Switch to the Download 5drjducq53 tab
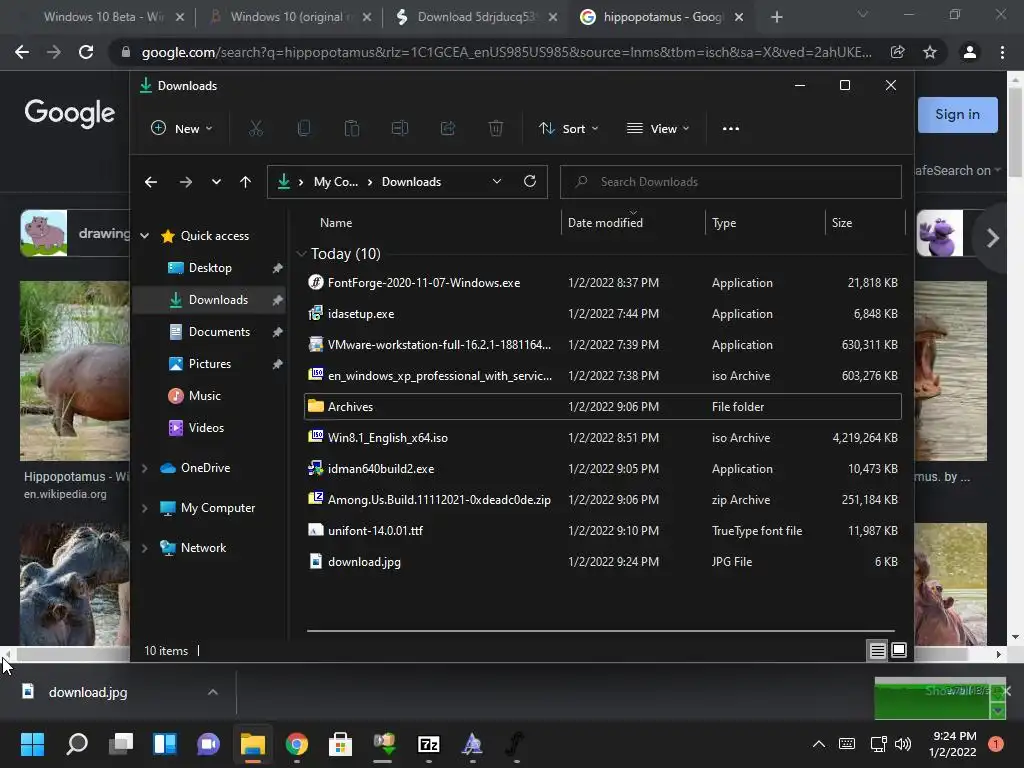The image size is (1024, 768). [x=474, y=17]
